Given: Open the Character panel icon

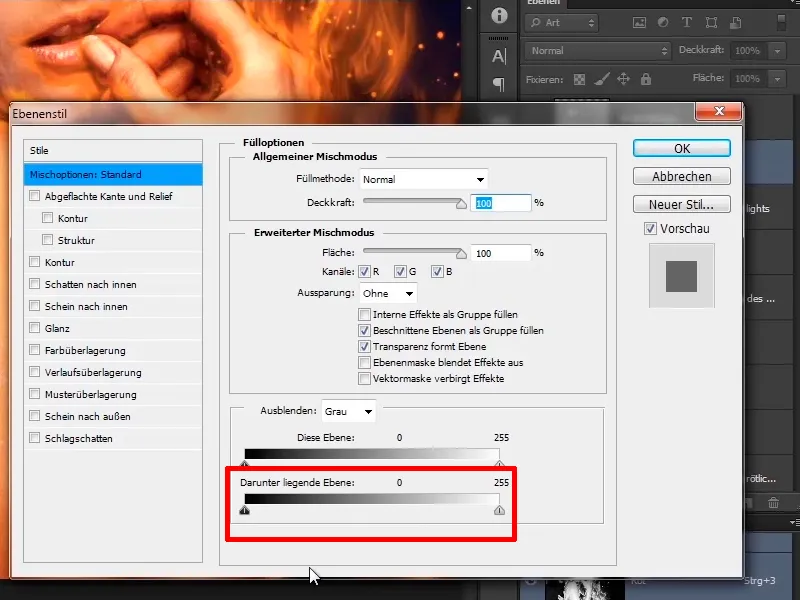Looking at the screenshot, I should (499, 56).
